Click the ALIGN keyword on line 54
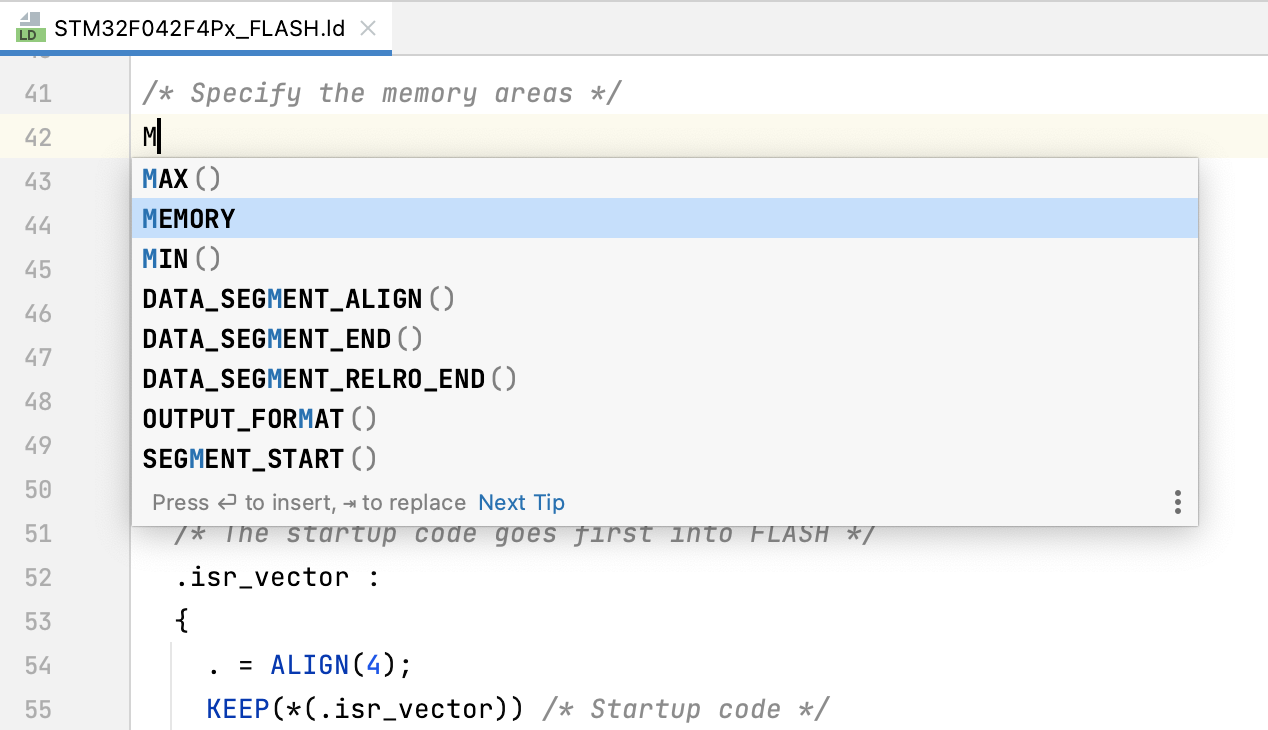Screen dimensions: 1268x730 tap(309, 664)
